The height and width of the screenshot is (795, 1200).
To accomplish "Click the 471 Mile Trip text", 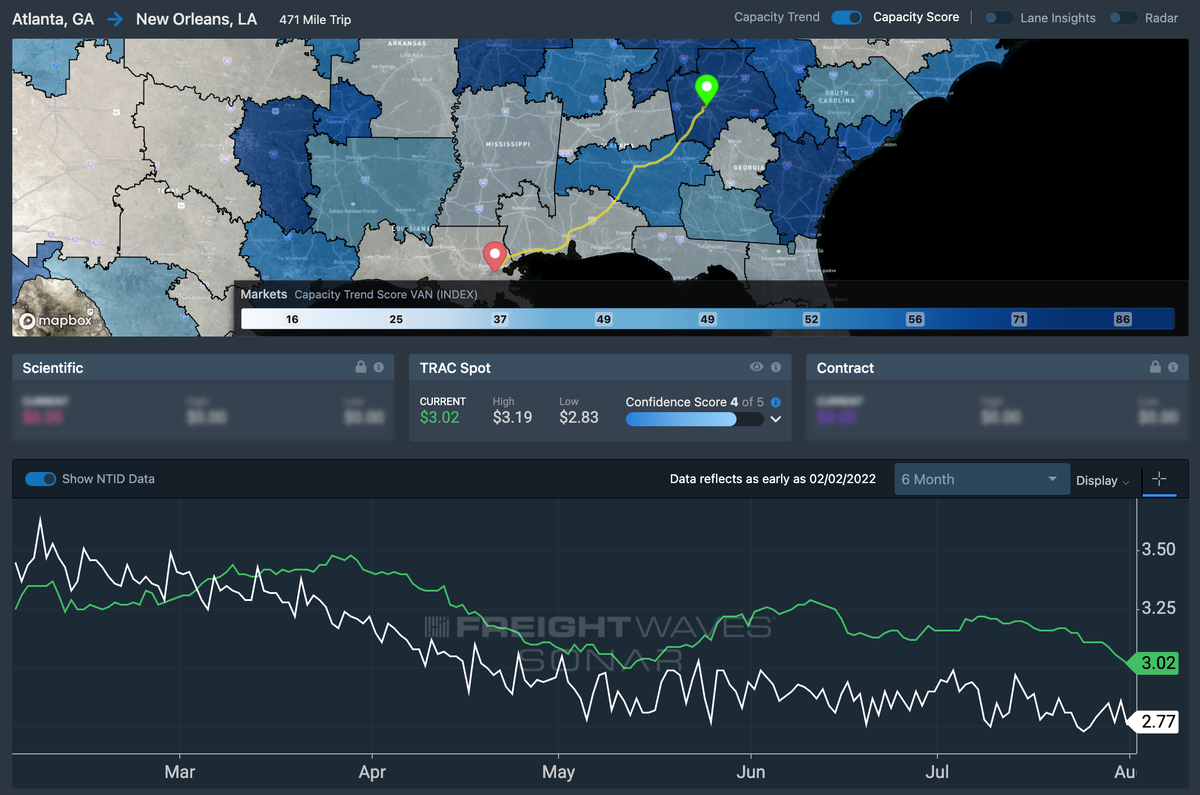I will pos(314,19).
